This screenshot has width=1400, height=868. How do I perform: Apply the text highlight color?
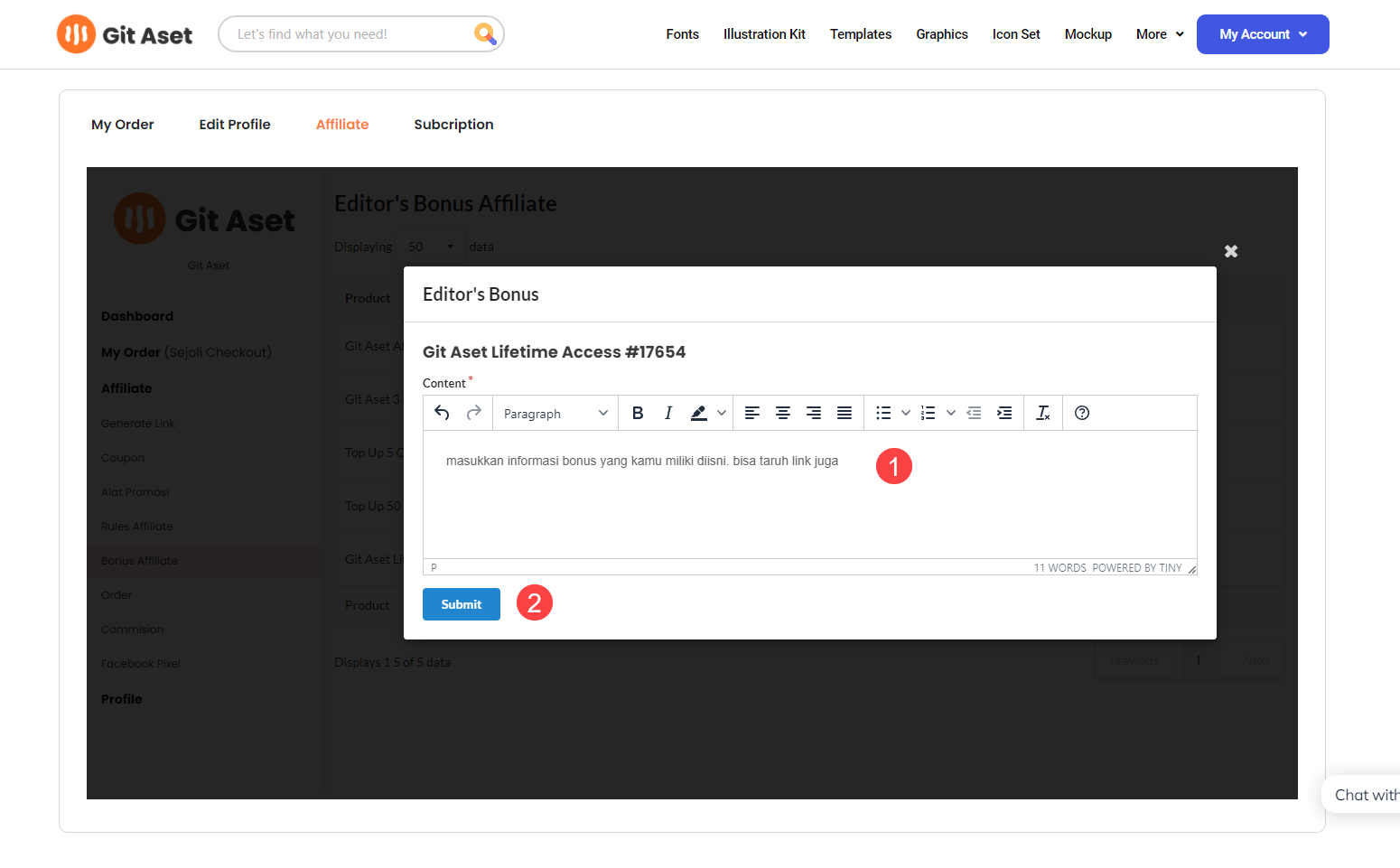point(698,413)
